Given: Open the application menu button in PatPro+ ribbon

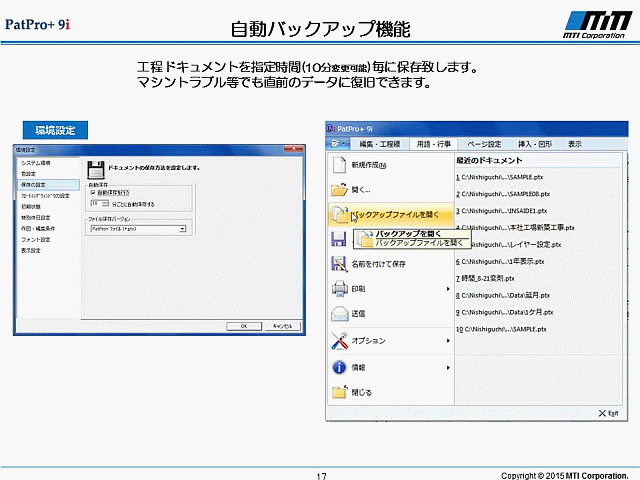Looking at the screenshot, I should pos(338,144).
